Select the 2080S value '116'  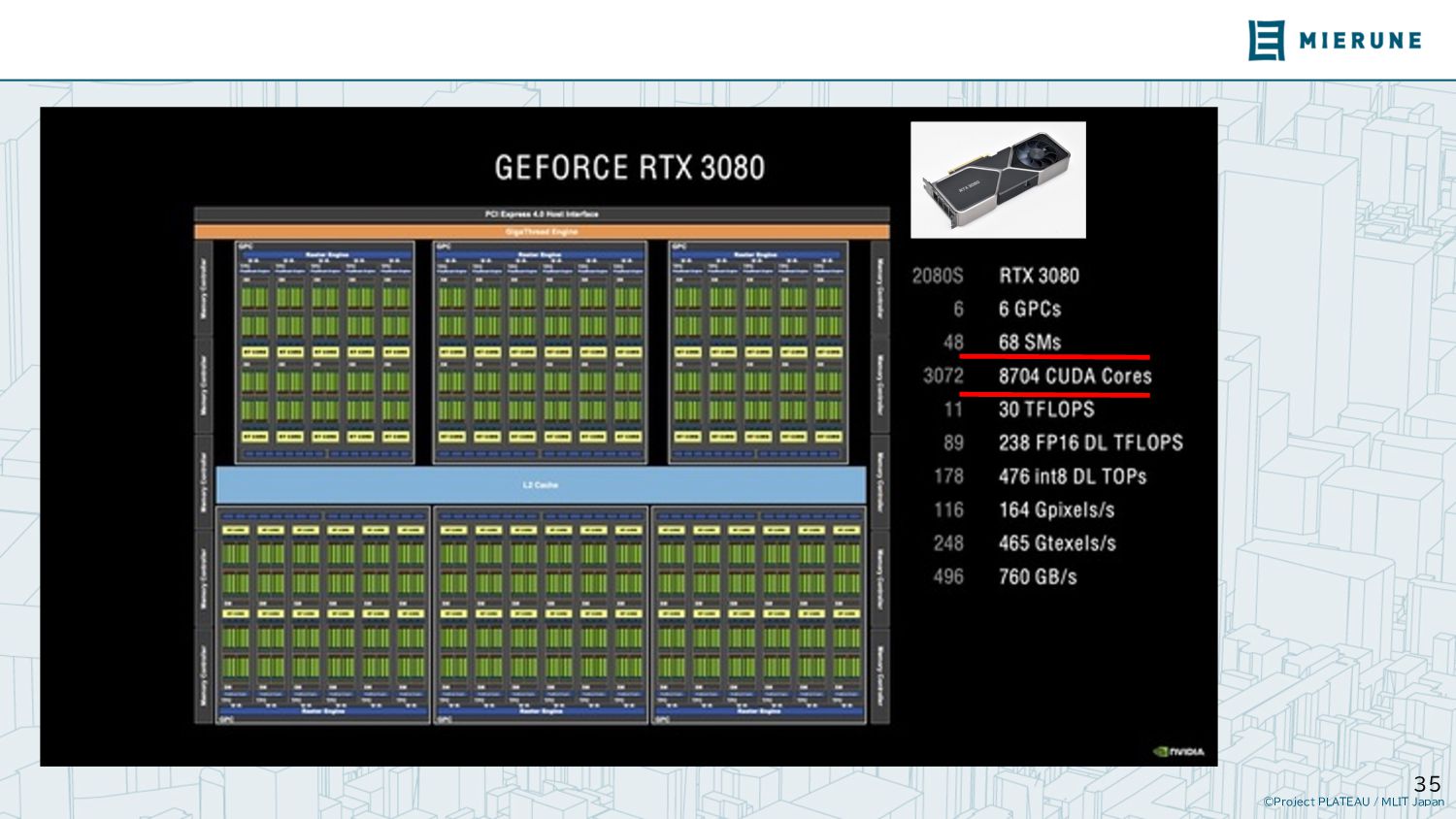click(948, 510)
